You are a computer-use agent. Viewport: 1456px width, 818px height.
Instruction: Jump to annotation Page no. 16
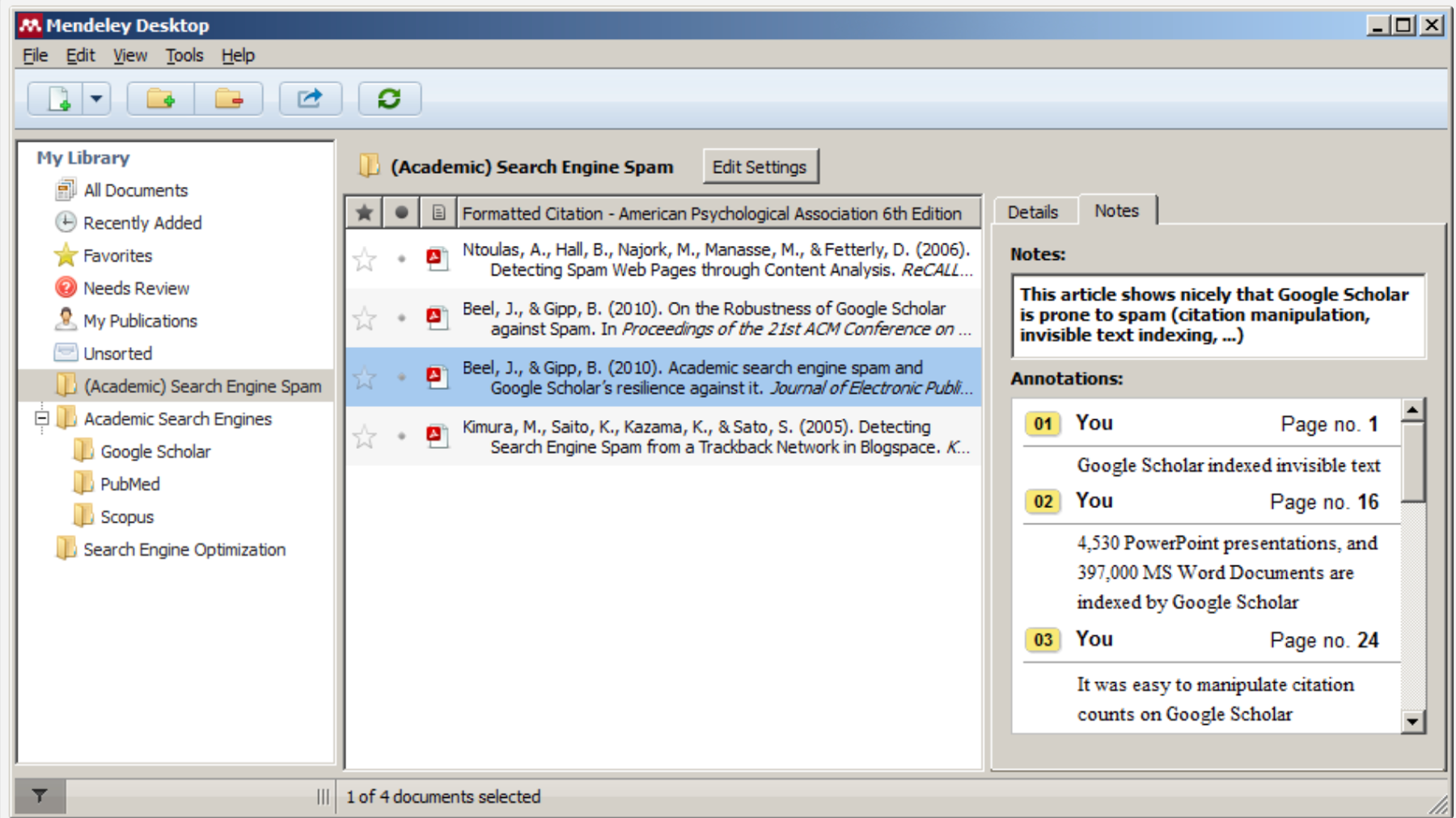1324,502
